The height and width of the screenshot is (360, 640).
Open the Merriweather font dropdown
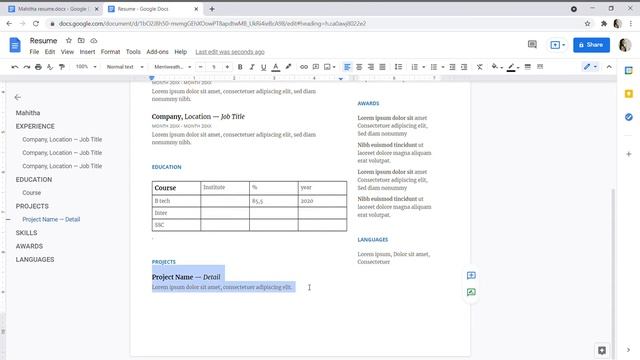173,67
